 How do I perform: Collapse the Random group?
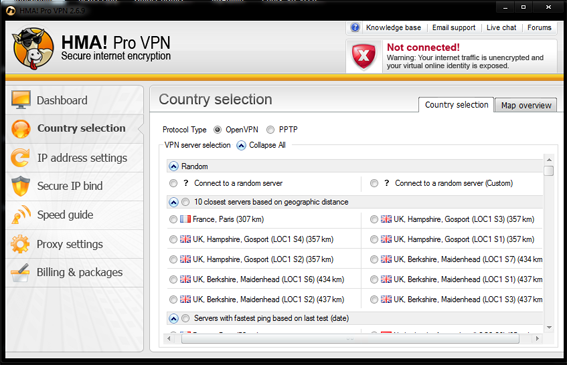coord(174,166)
